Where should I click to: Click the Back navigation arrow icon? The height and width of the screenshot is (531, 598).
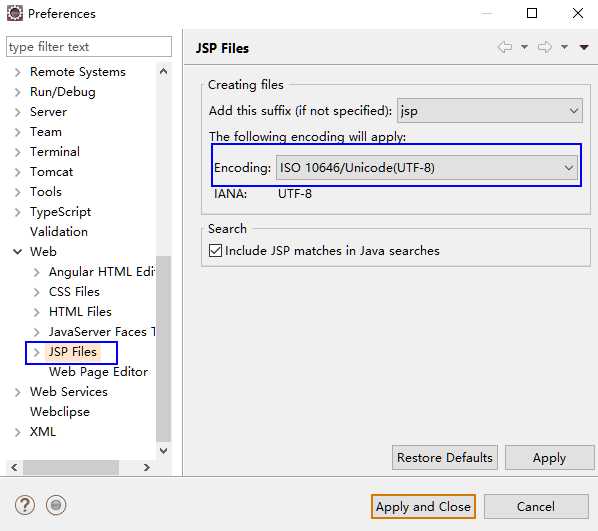pos(505,47)
